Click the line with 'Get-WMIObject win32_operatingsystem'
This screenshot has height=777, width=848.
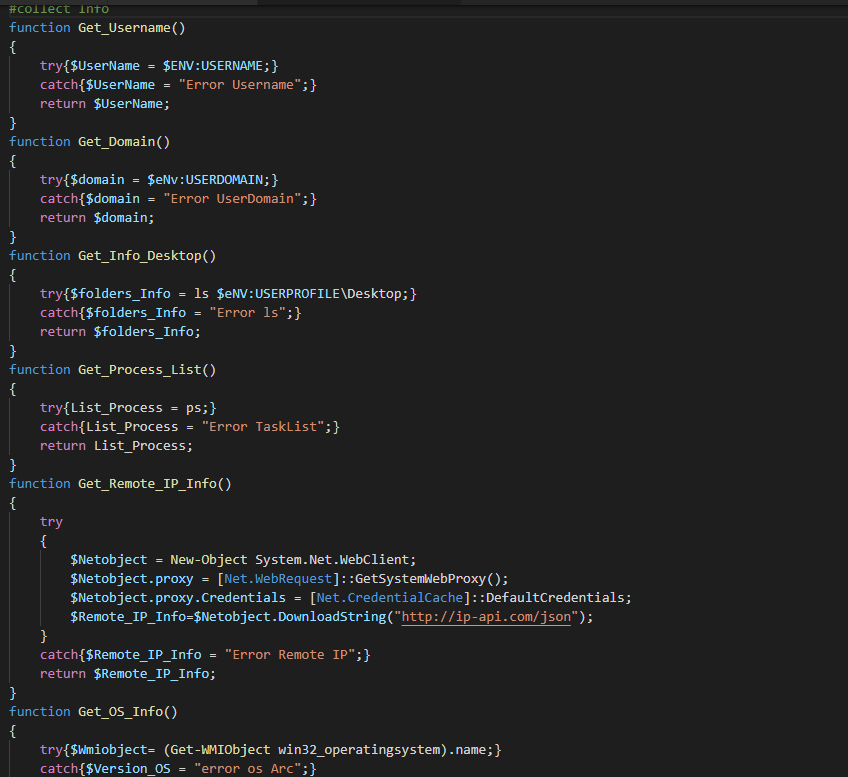pos(270,750)
